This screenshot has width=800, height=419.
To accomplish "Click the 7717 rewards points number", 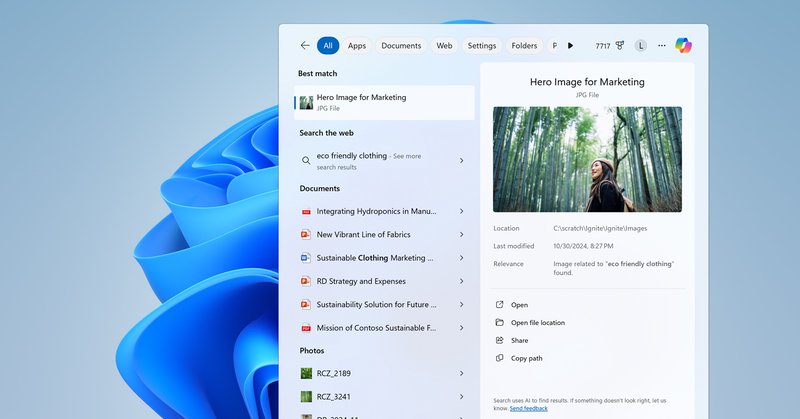I will click(x=603, y=46).
